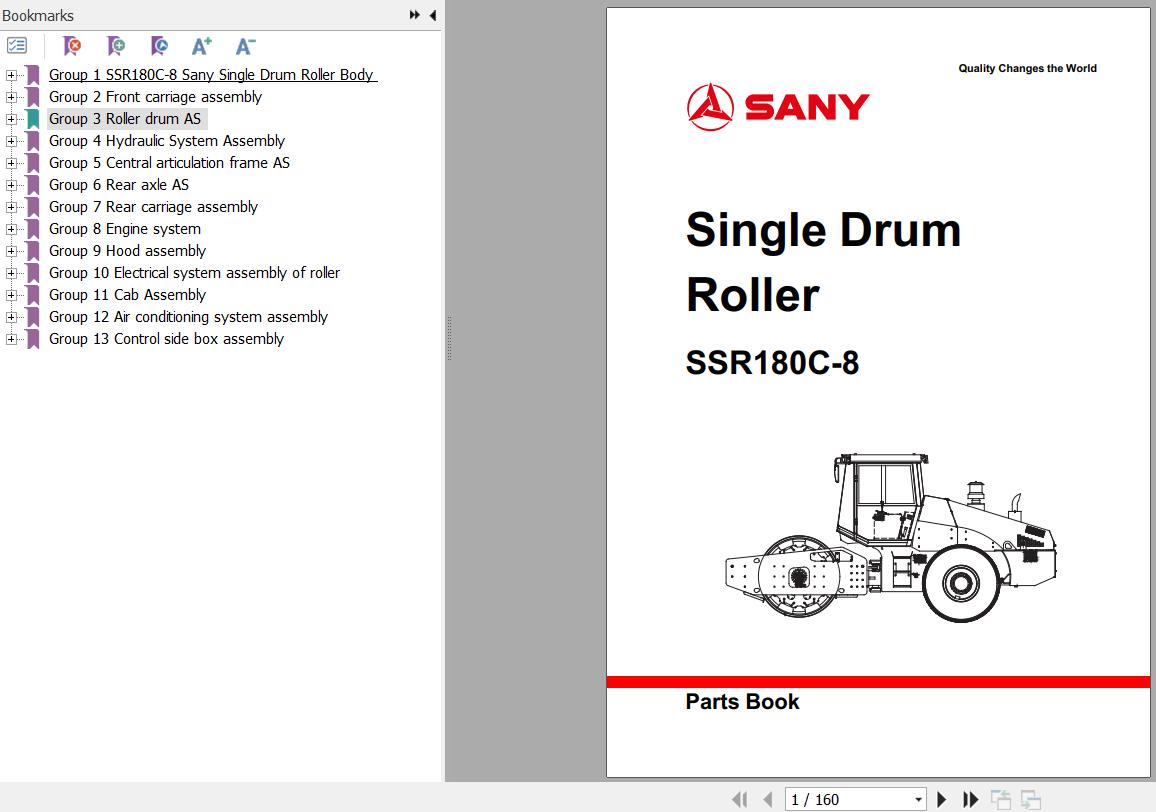
Task: Collapse the Bookmarks panel with left arrow
Action: 432,16
